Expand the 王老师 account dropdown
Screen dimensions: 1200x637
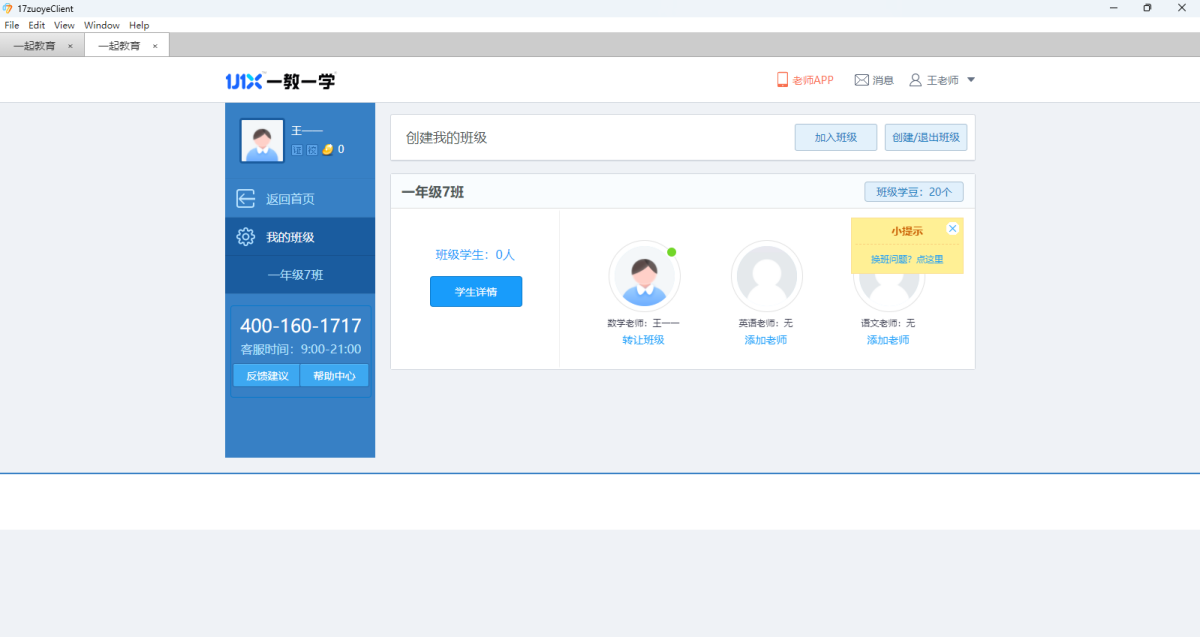pyautogui.click(x=970, y=80)
